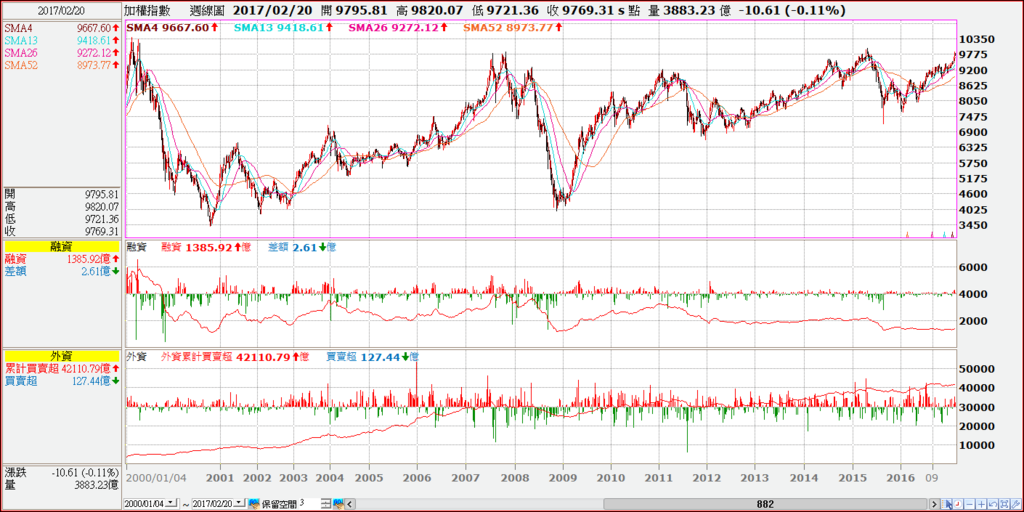Image resolution: width=1024 pixels, height=512 pixels.
Task: Click the 保留空間 number input field
Action: tap(309, 504)
